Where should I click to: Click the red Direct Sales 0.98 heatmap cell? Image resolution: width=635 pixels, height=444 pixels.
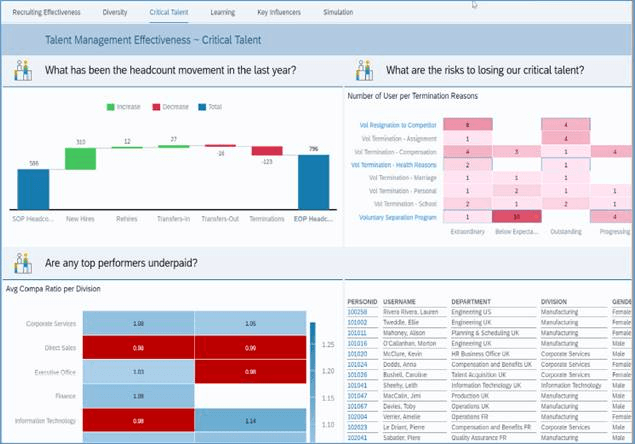pyautogui.click(x=137, y=347)
